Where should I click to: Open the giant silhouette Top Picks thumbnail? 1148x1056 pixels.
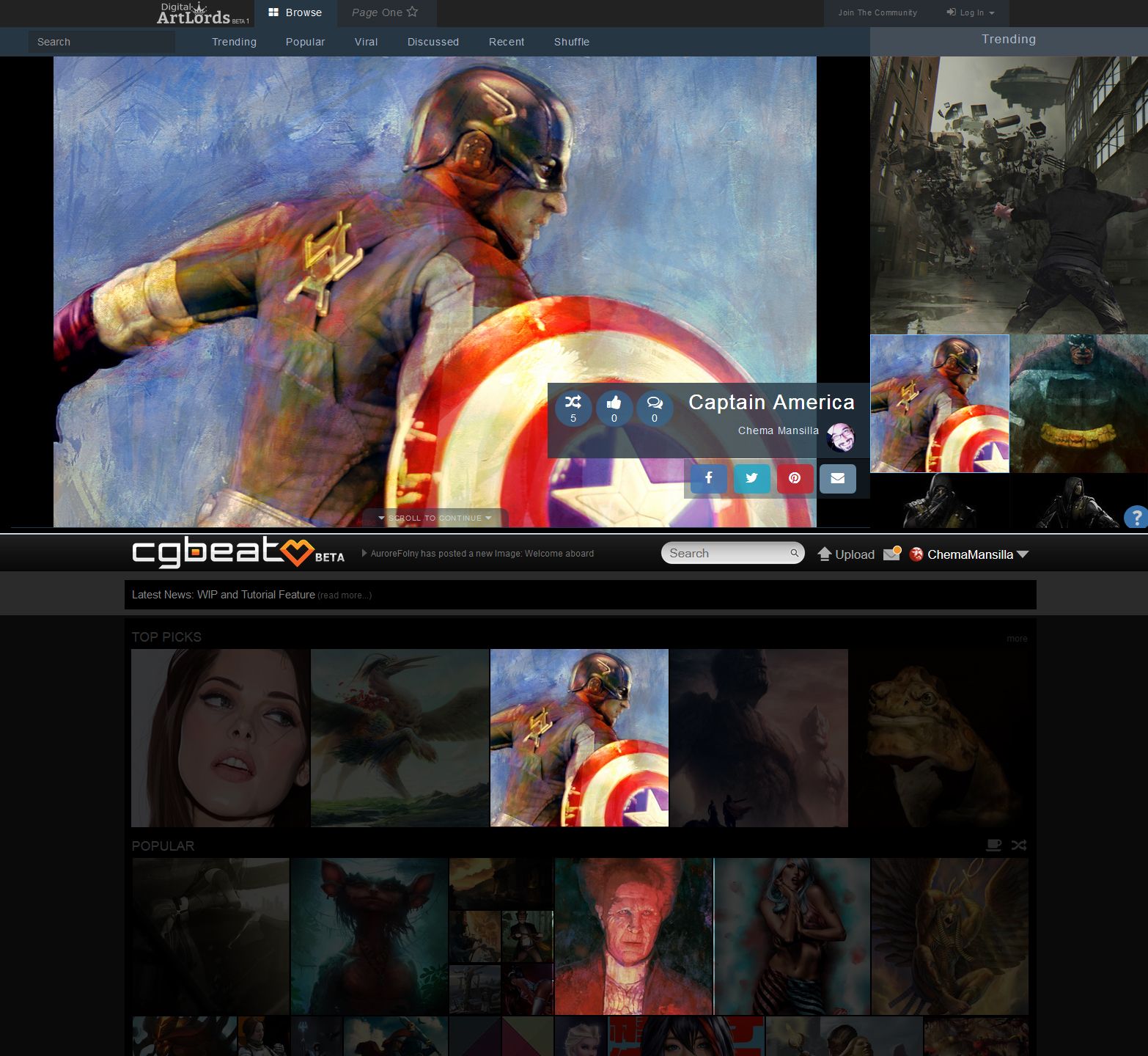pos(759,738)
